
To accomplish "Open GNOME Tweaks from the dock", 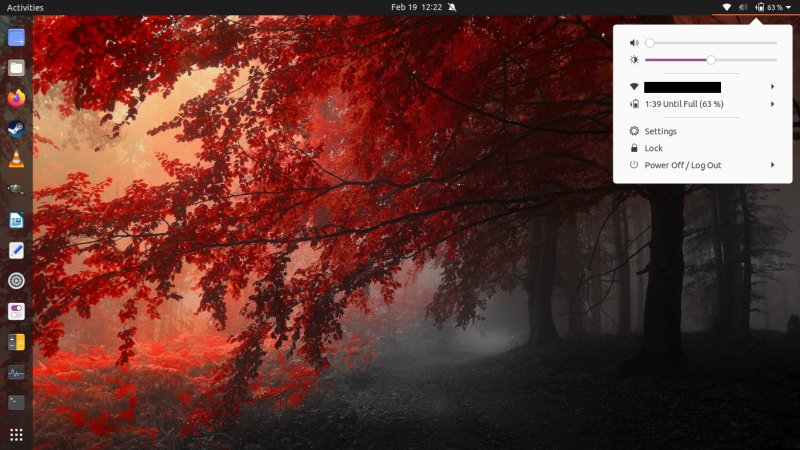I will tap(16, 311).
